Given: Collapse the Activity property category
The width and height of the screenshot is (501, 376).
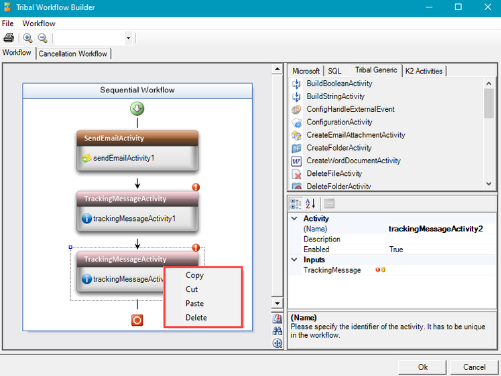Looking at the screenshot, I should 294,219.
